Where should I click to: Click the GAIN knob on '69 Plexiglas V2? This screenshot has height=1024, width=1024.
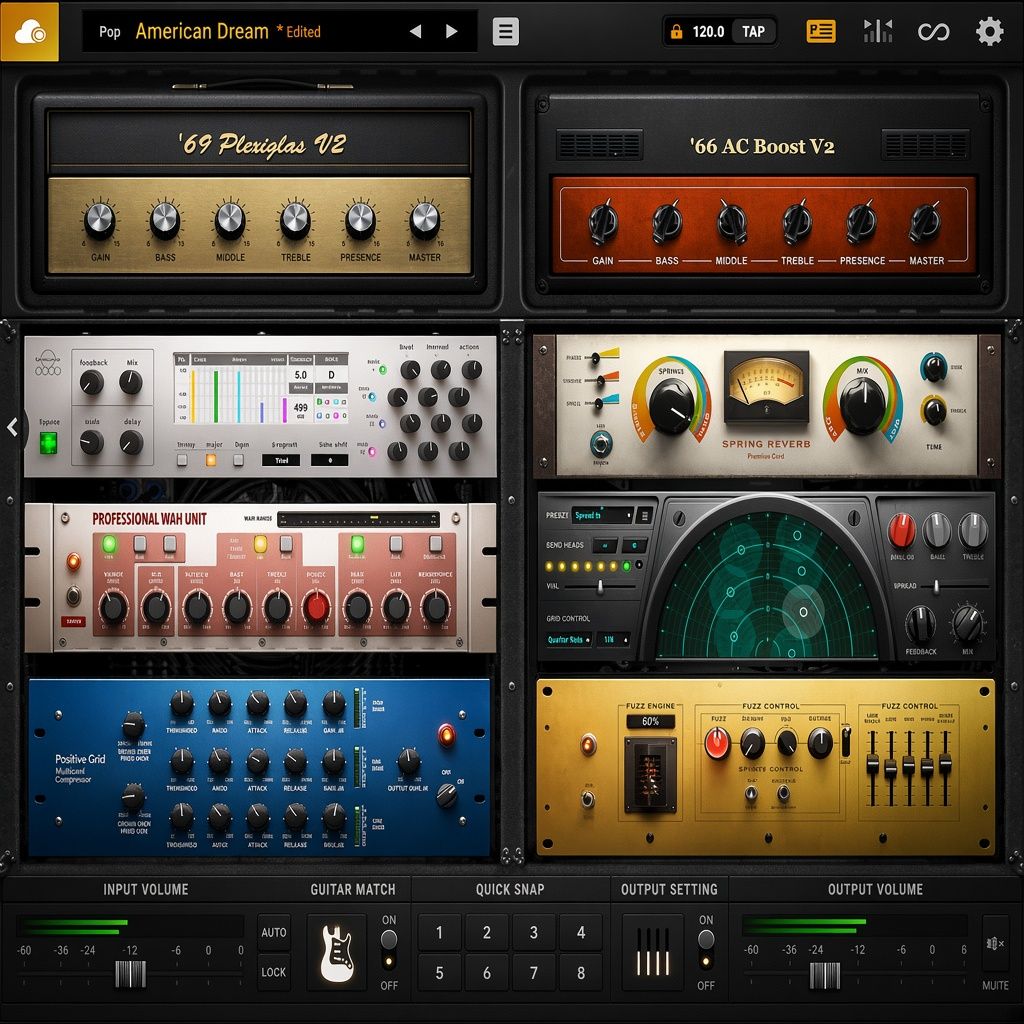[100, 220]
